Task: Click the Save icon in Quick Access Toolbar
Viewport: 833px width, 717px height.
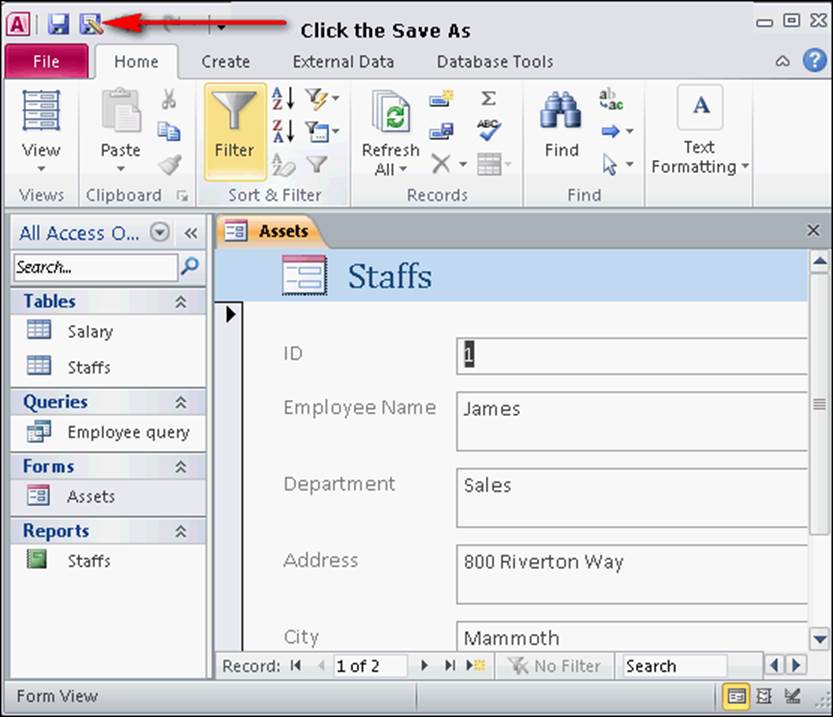Action: point(58,24)
